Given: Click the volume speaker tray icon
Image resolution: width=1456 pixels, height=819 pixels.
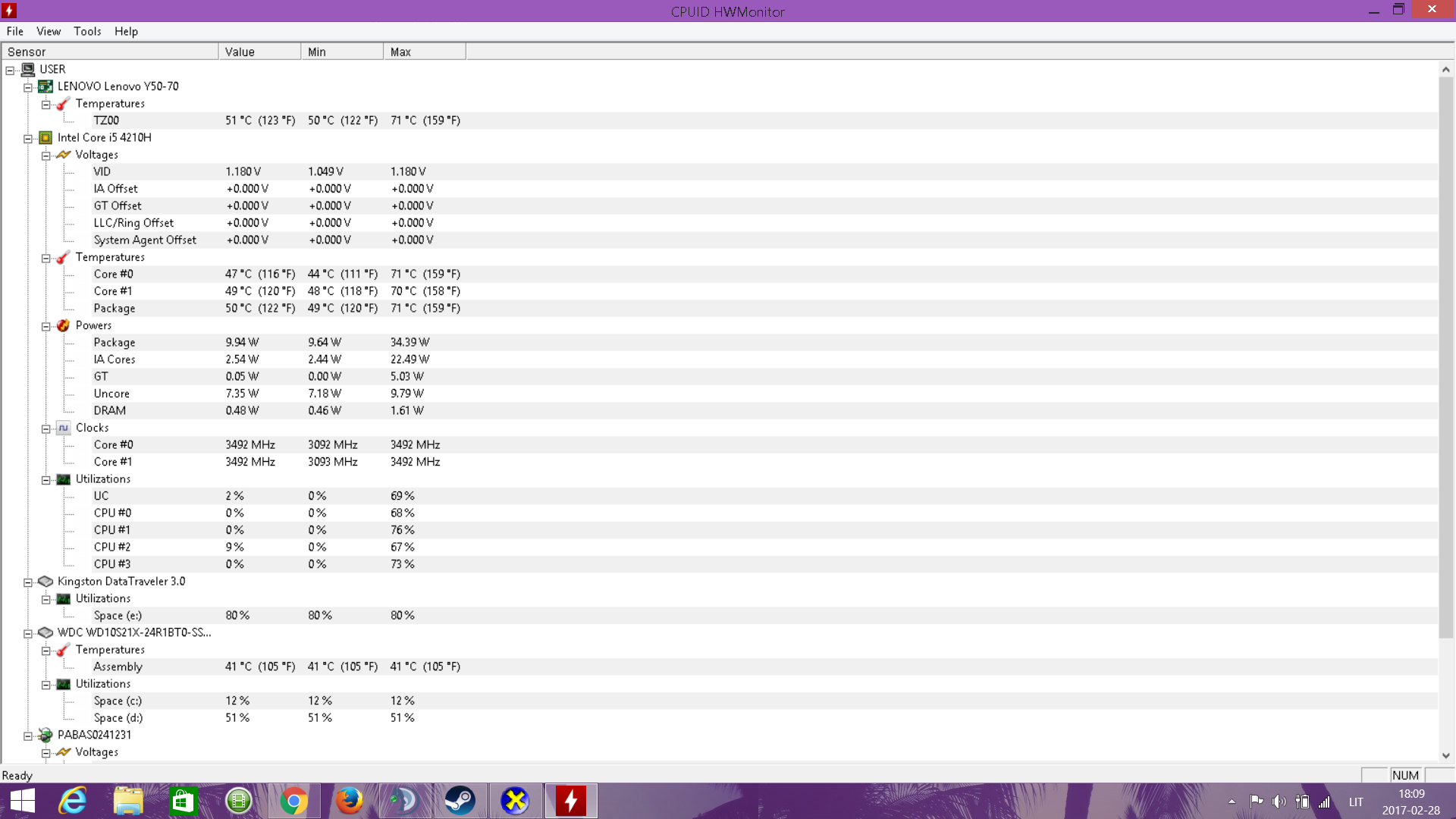Looking at the screenshot, I should click(x=1279, y=802).
